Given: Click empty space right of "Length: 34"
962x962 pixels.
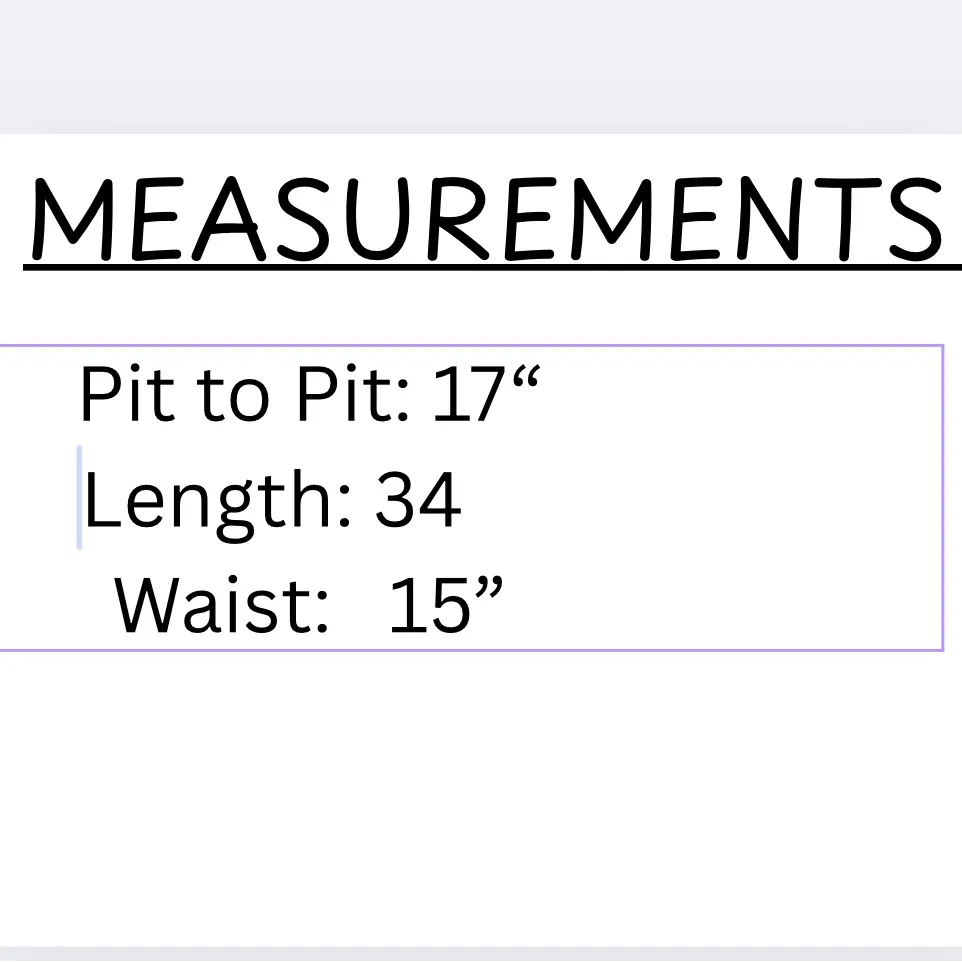Looking at the screenshot, I should 700,502.
